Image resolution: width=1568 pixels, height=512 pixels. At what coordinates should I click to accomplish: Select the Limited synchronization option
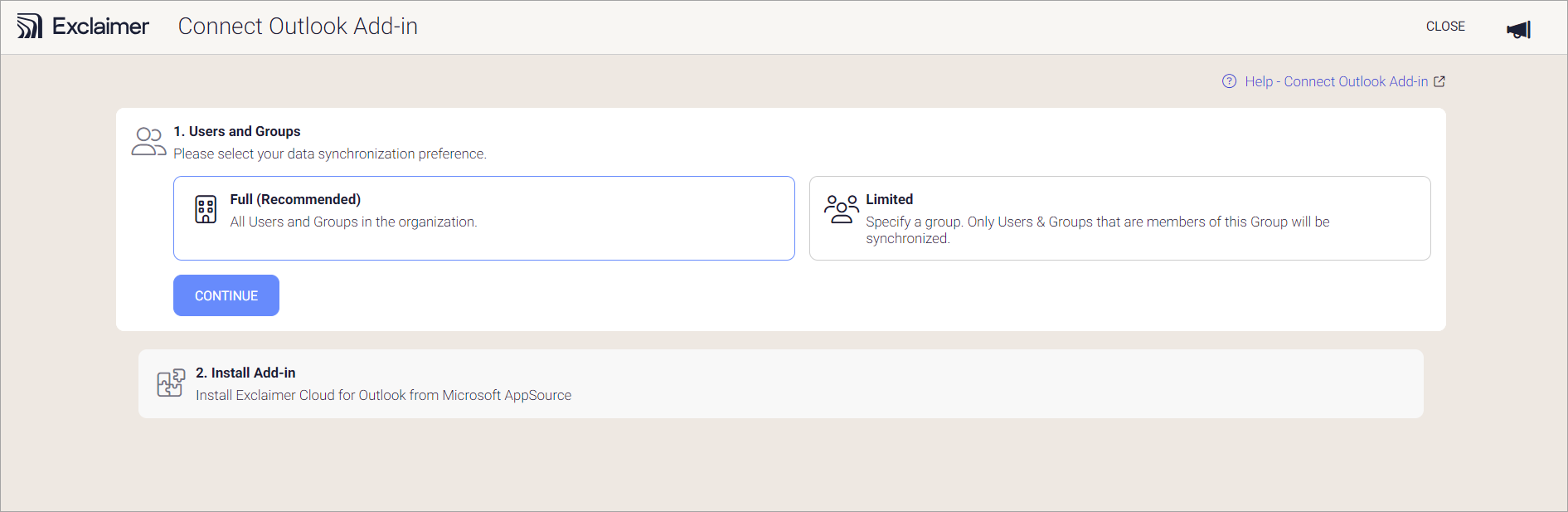pyautogui.click(x=1119, y=217)
